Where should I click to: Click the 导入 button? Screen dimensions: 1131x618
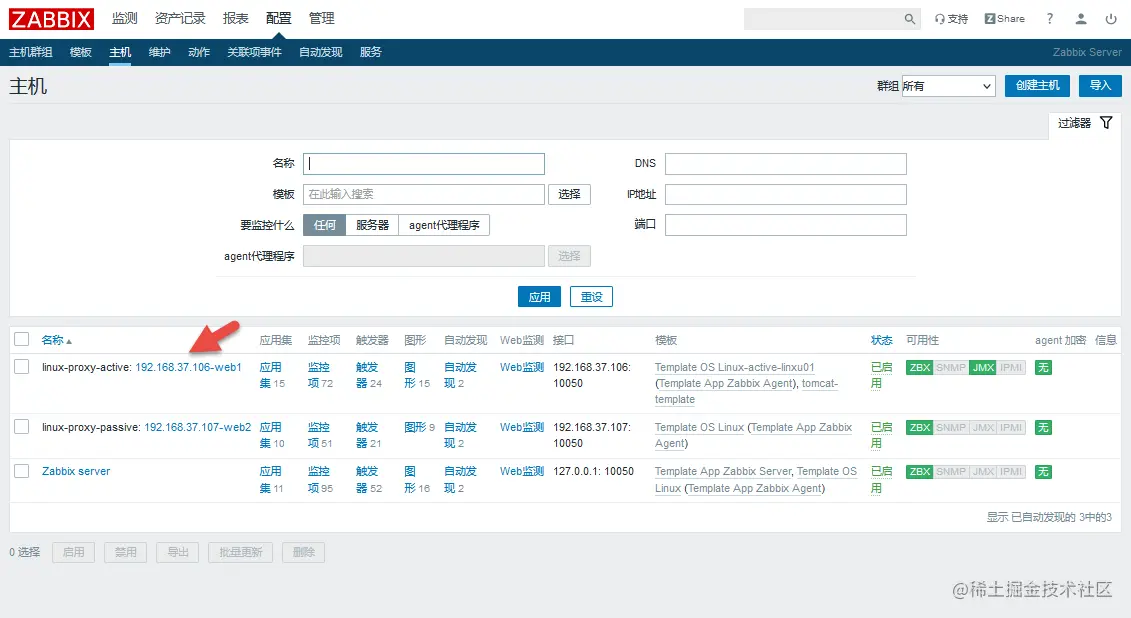[1100, 85]
